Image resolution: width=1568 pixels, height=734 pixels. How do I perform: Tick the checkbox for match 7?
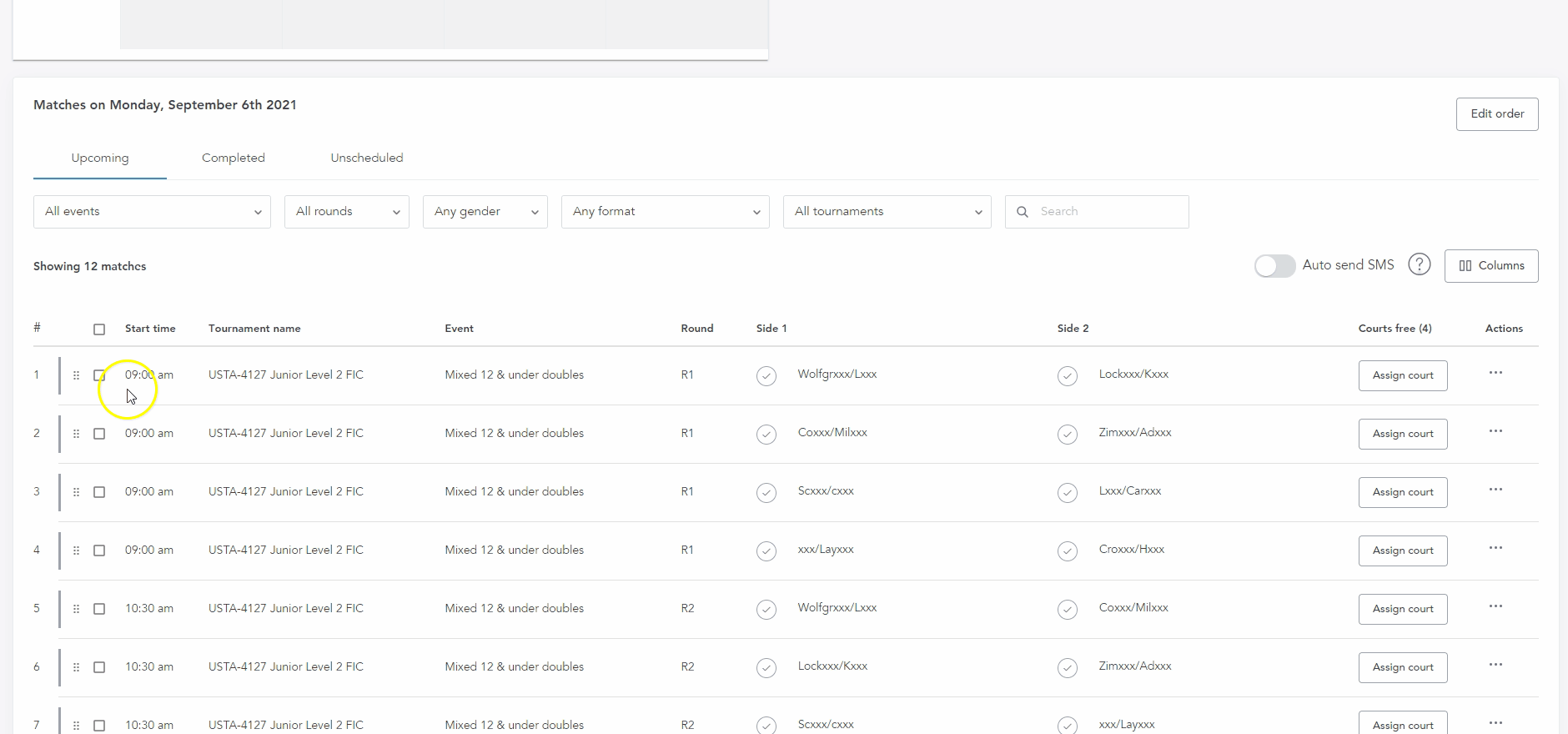[99, 726]
